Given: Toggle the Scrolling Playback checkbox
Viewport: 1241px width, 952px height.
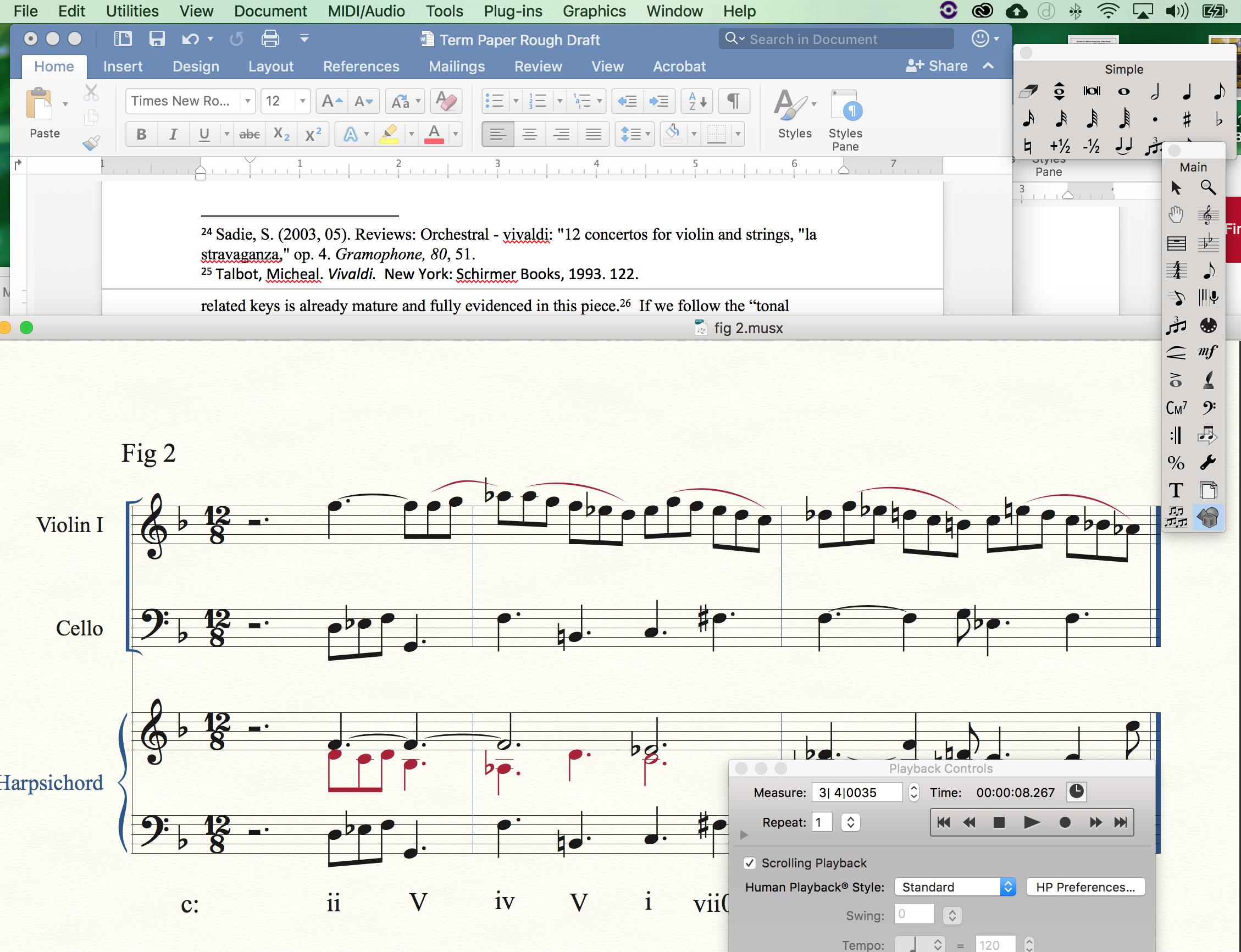Looking at the screenshot, I should [x=750, y=863].
